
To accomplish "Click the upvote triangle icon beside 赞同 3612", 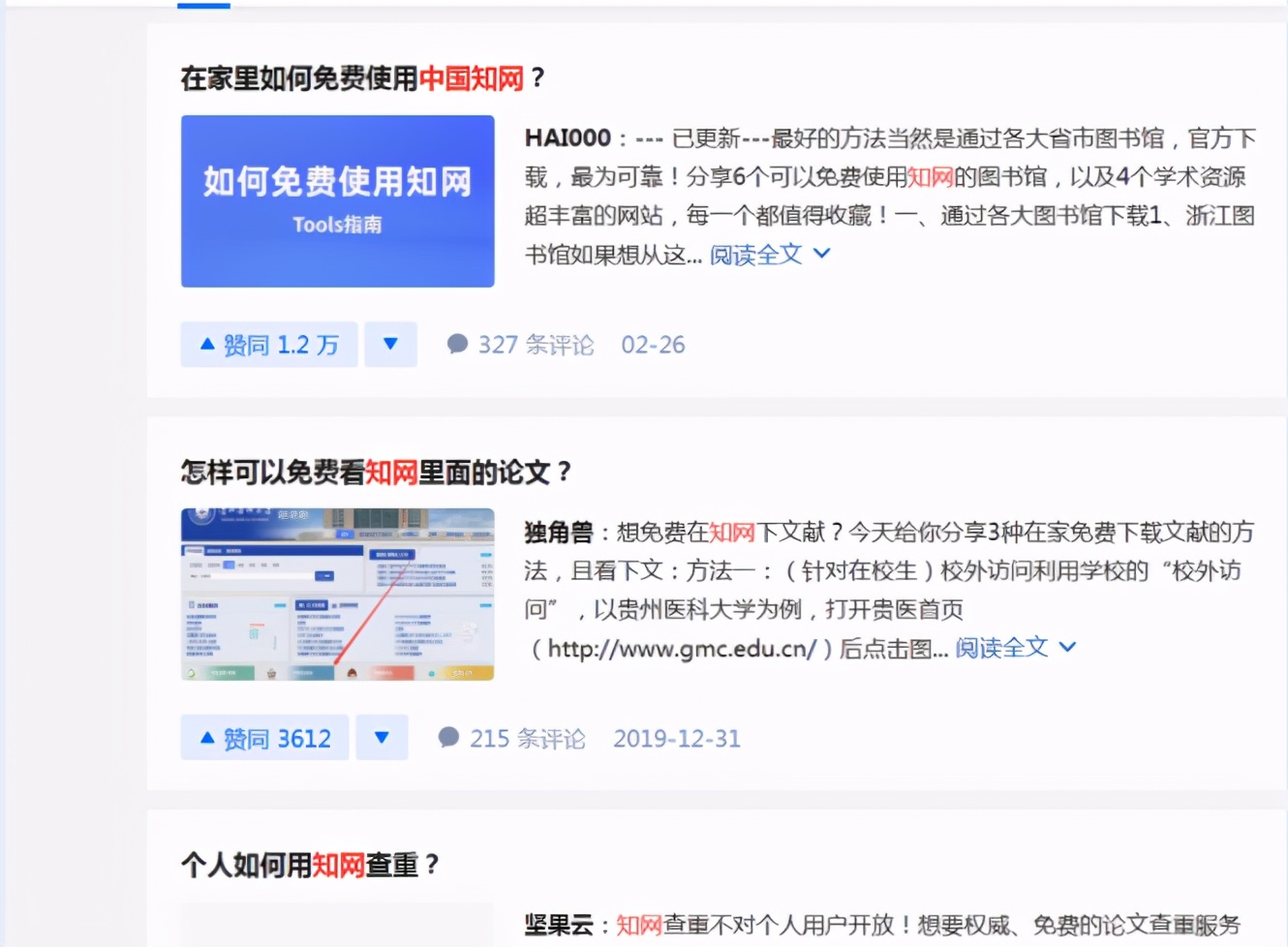I will pos(206,737).
